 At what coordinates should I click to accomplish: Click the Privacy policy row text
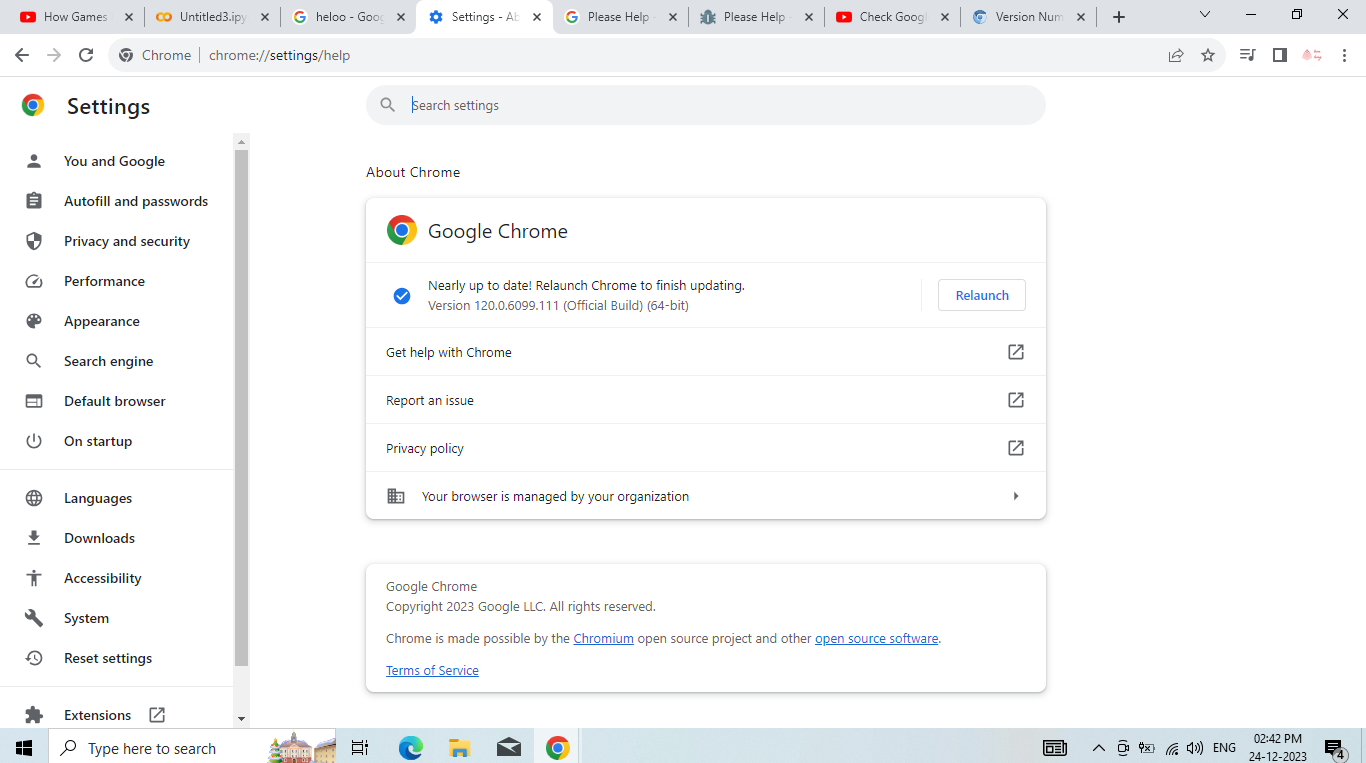pyautogui.click(x=425, y=448)
